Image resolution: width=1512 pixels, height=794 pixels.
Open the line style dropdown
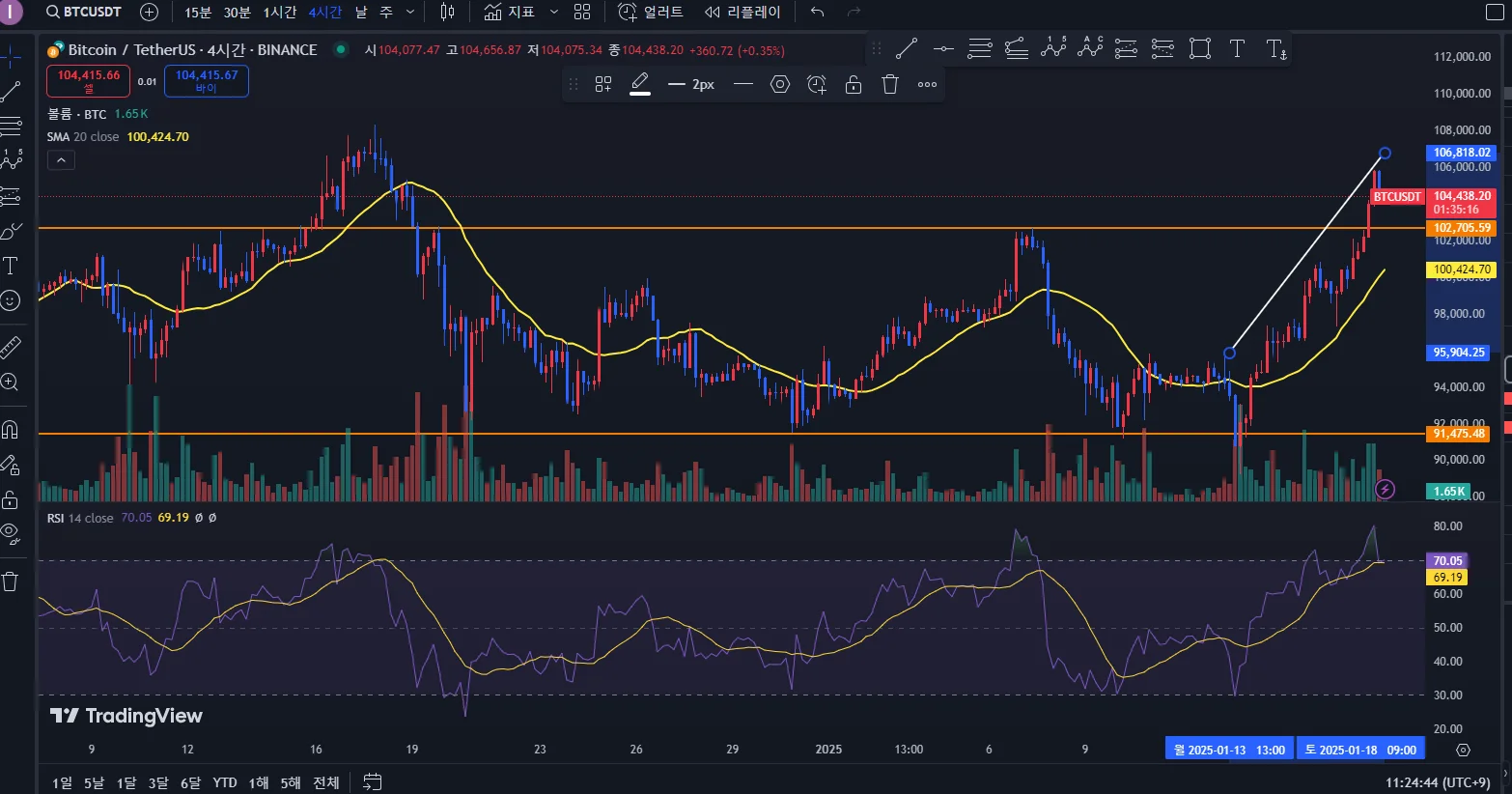(742, 85)
